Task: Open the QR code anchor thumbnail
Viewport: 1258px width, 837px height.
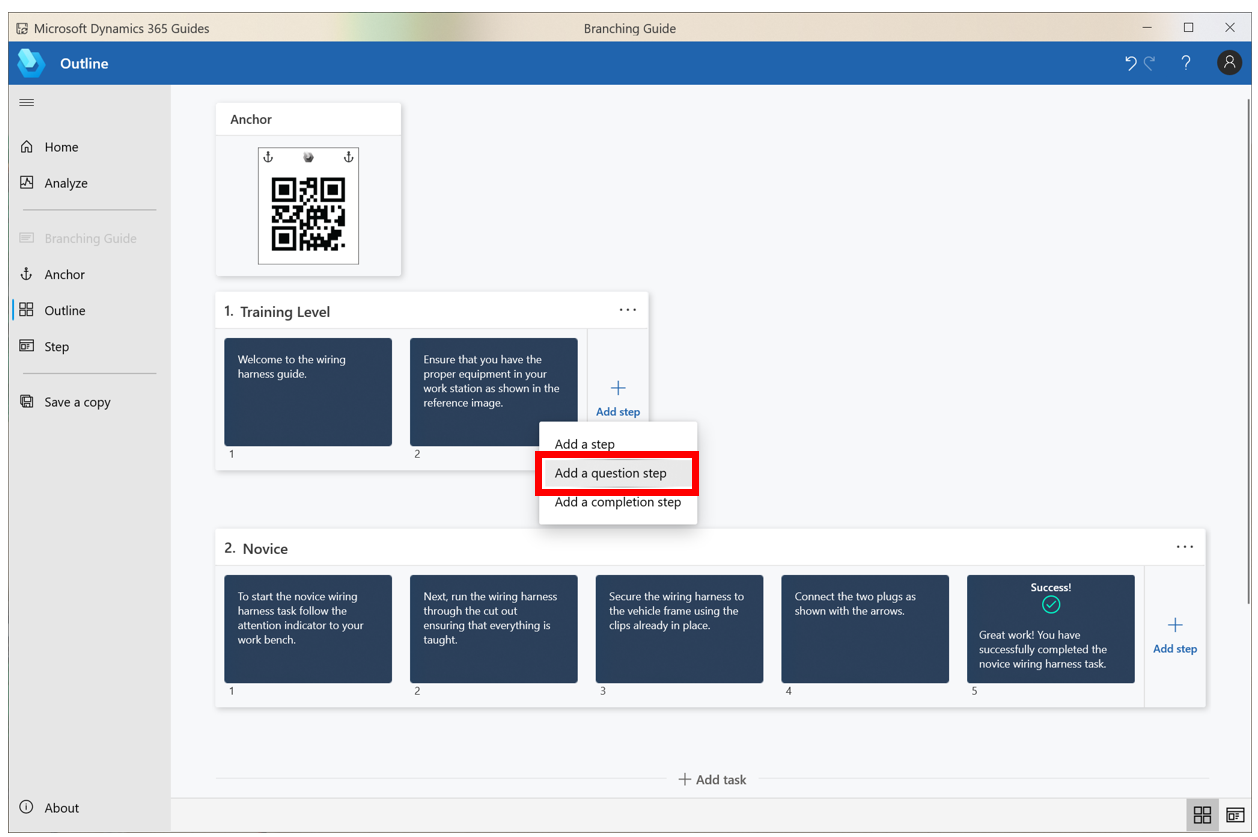Action: coord(308,206)
